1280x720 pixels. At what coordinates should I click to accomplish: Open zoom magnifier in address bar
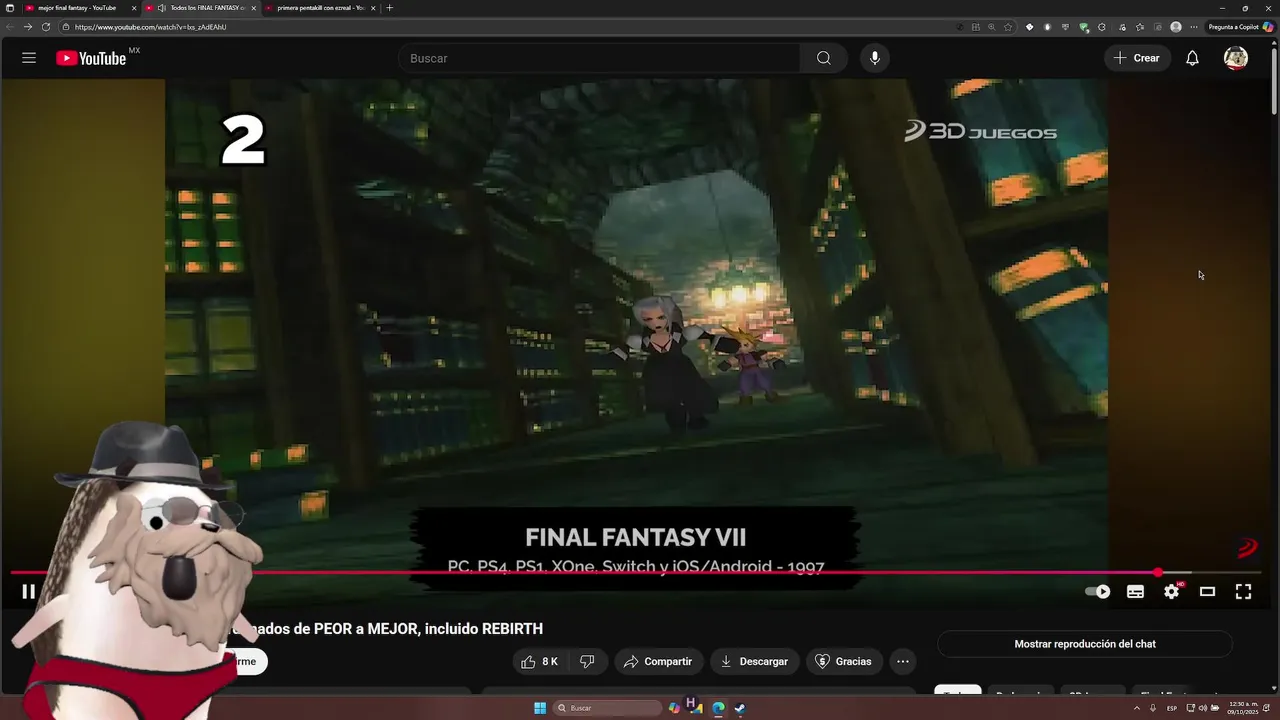[991, 27]
